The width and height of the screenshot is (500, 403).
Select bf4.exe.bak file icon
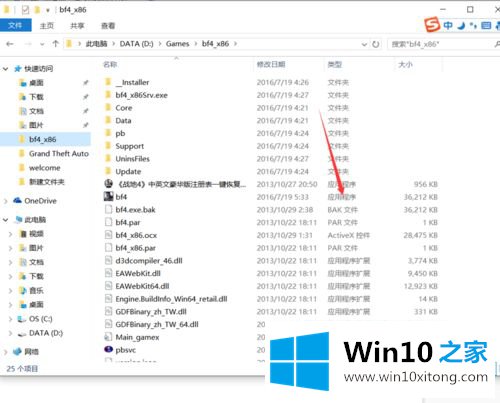108,209
